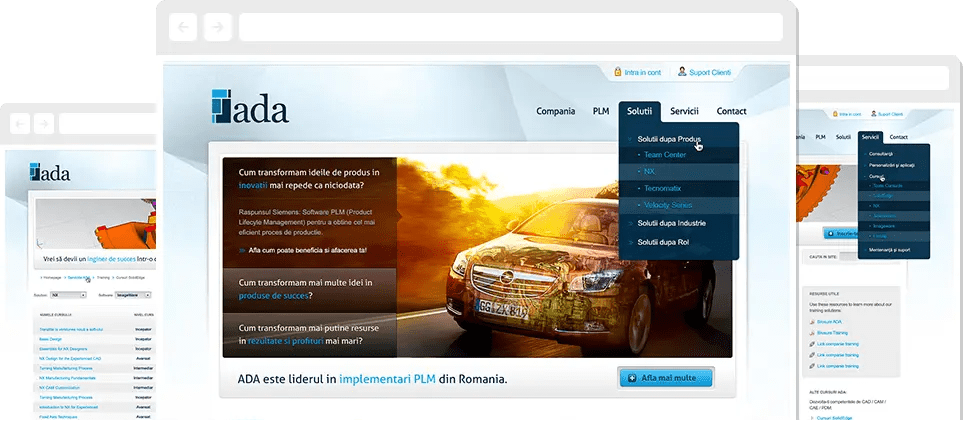Viewport: 963px width, 421px height.
Task: Click the back arrow in the left browser
Action: [x=21, y=124]
